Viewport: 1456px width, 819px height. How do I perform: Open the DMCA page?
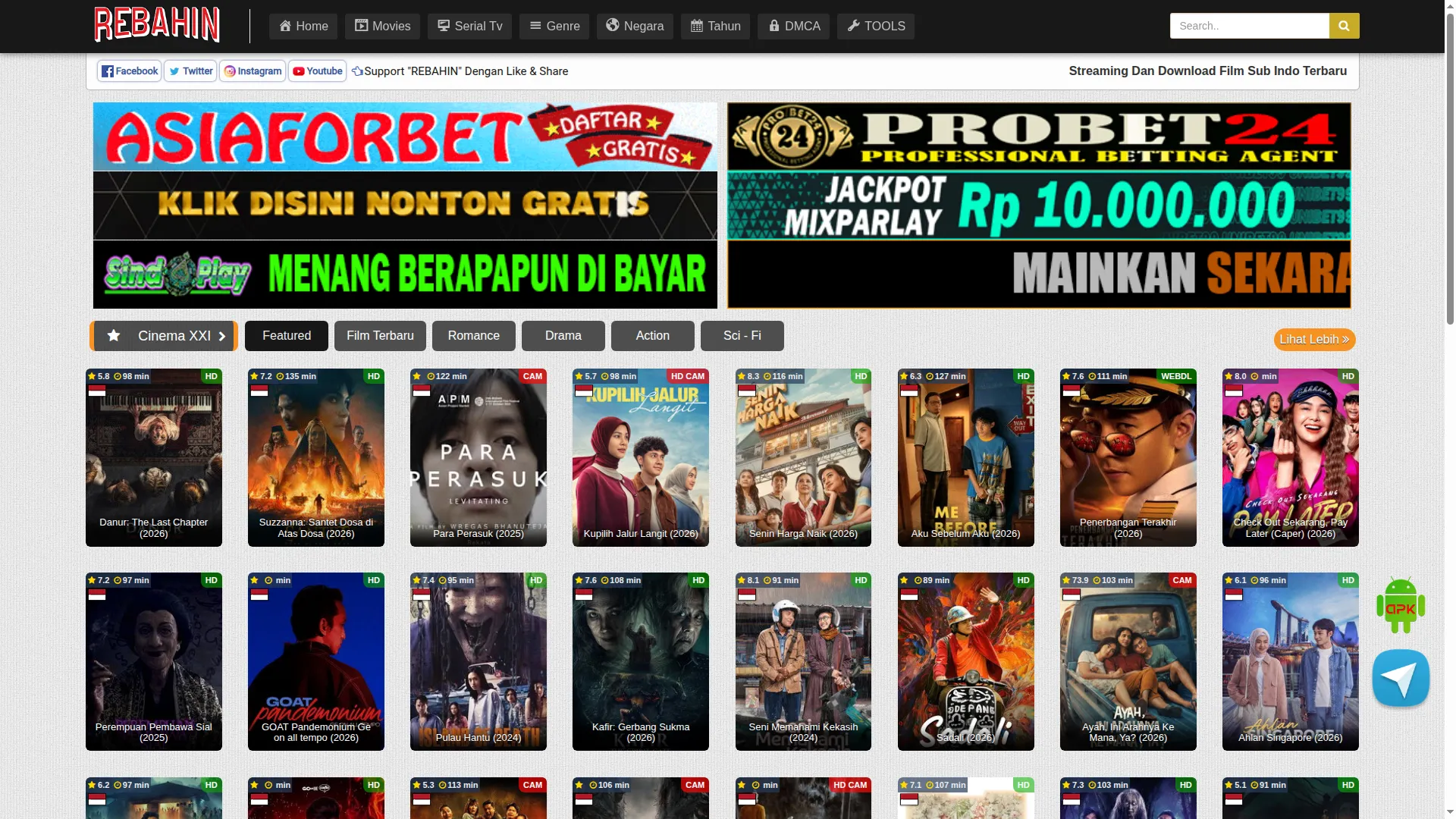click(x=793, y=27)
